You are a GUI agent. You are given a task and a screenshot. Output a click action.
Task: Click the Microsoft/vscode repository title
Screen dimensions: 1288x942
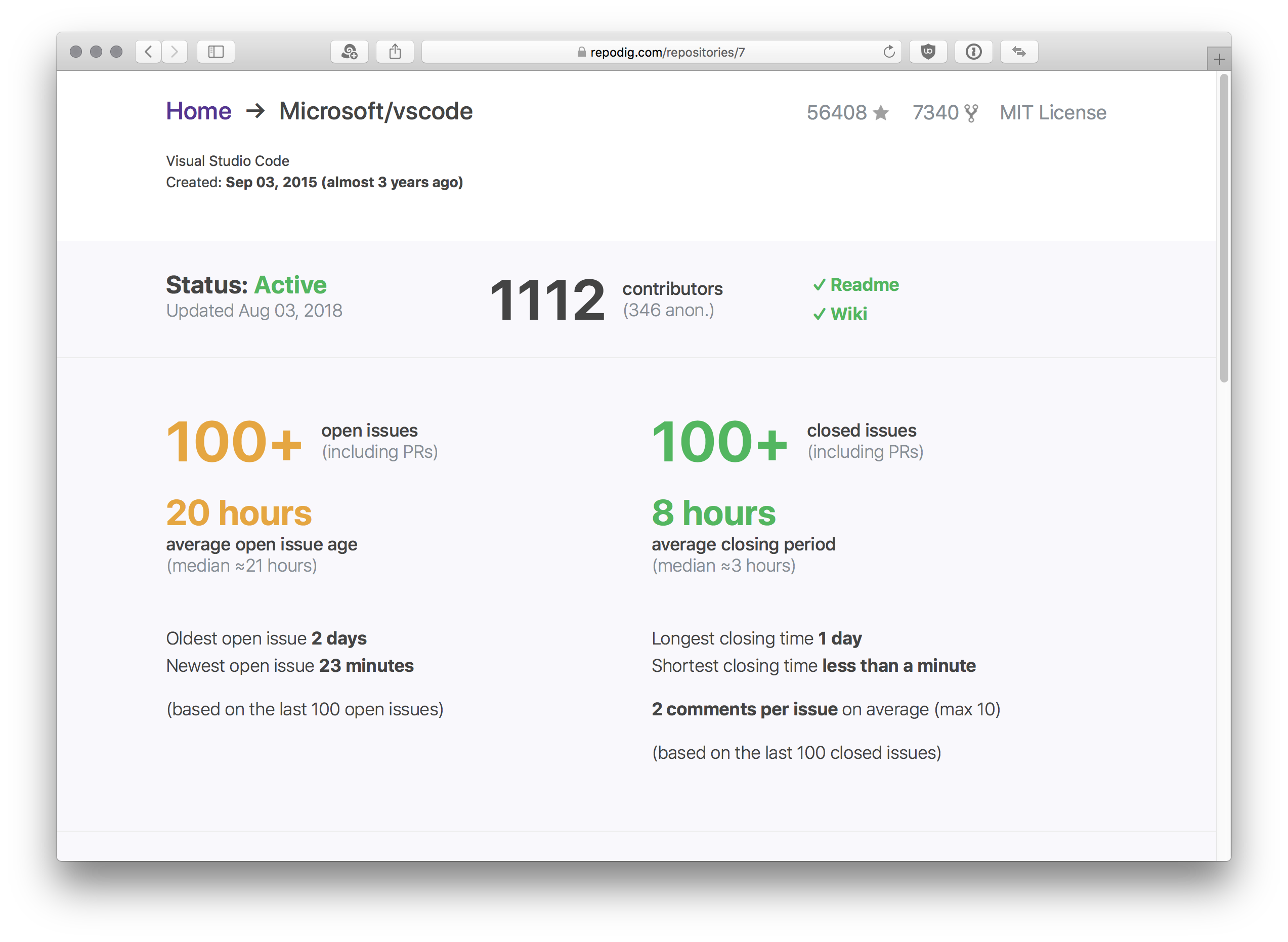376,111
